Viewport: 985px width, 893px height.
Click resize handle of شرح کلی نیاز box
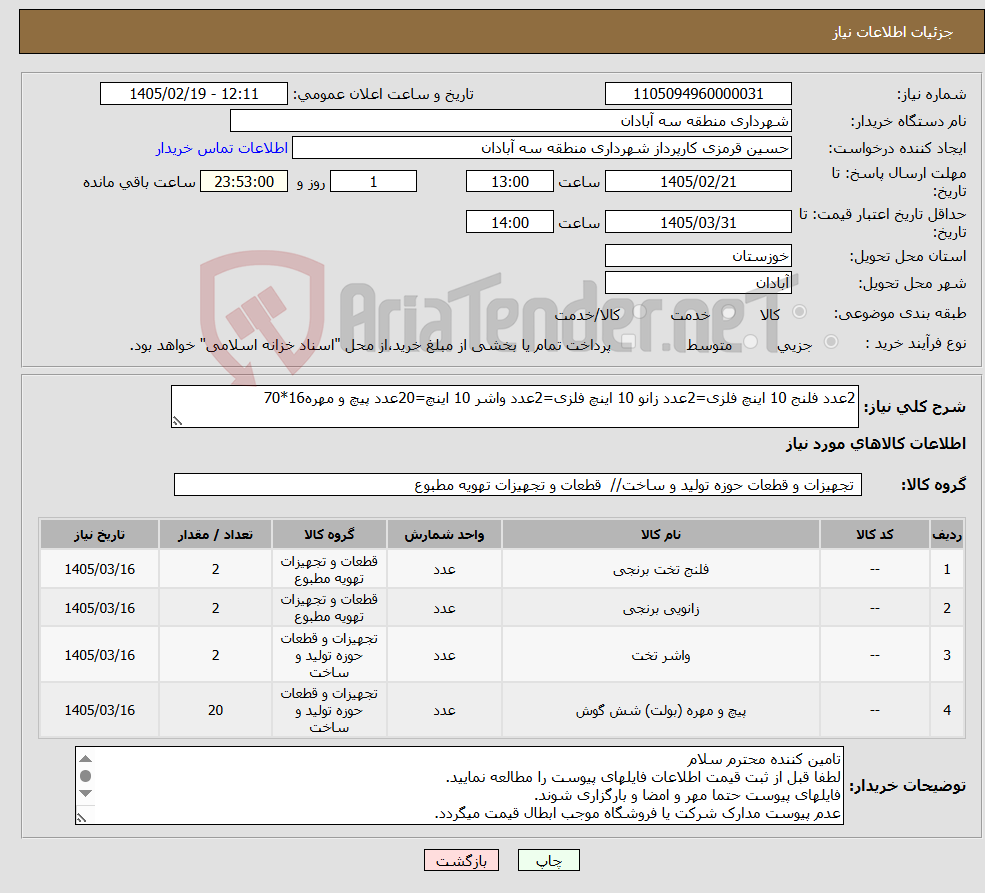click(178, 421)
